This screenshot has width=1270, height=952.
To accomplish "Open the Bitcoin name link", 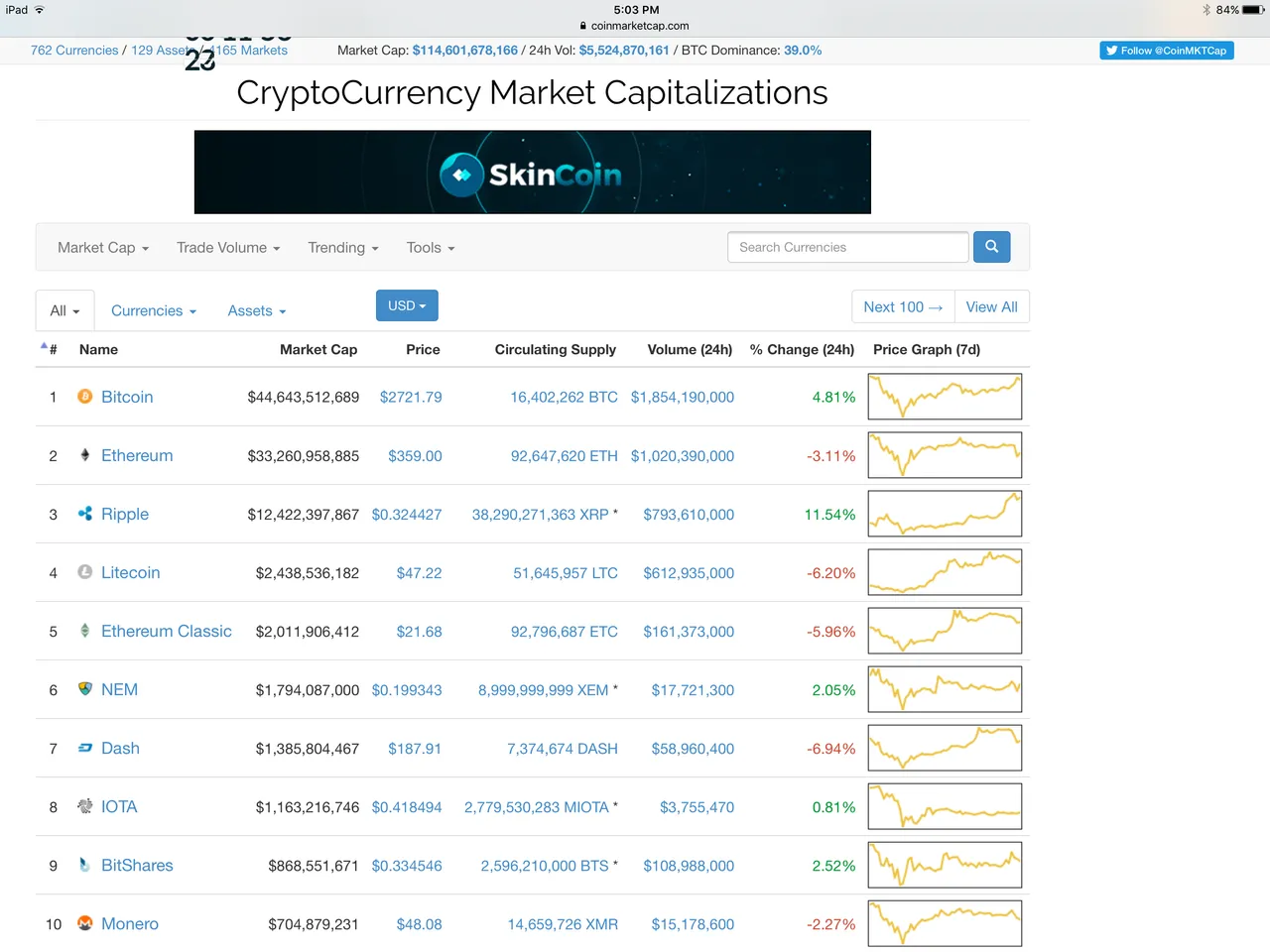I will click(x=127, y=397).
